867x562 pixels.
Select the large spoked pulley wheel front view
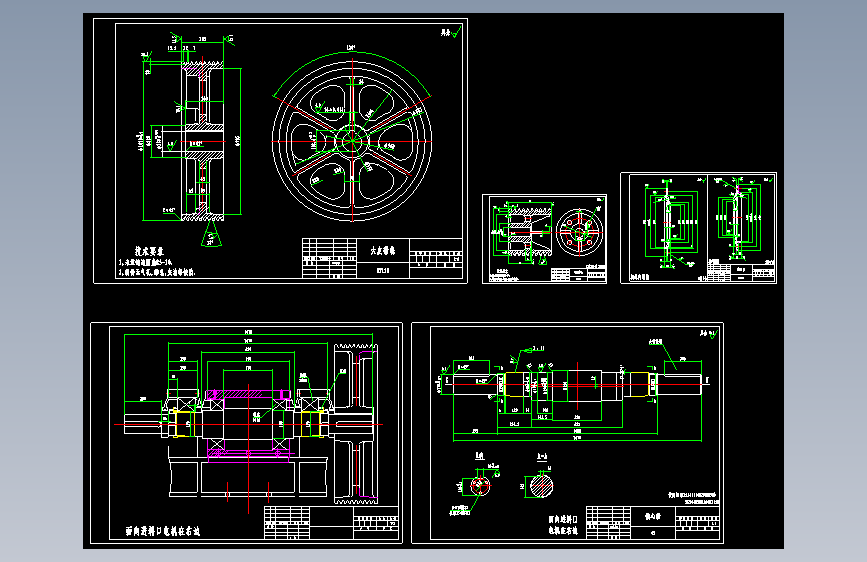pos(352,141)
